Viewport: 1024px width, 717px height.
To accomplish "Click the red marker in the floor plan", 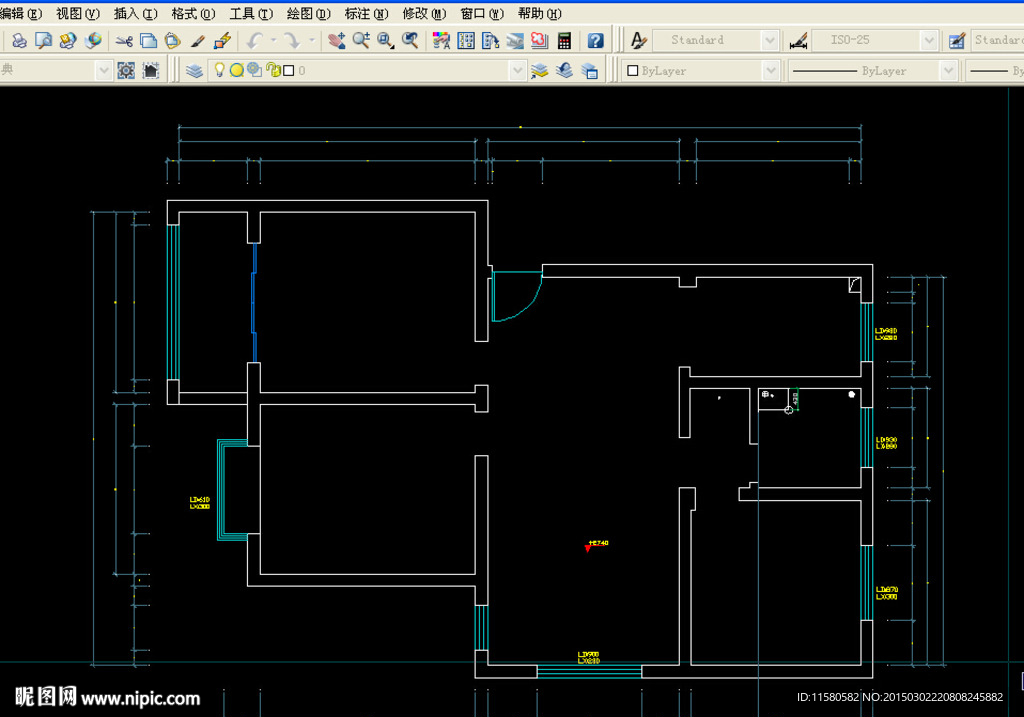I will coord(587,548).
